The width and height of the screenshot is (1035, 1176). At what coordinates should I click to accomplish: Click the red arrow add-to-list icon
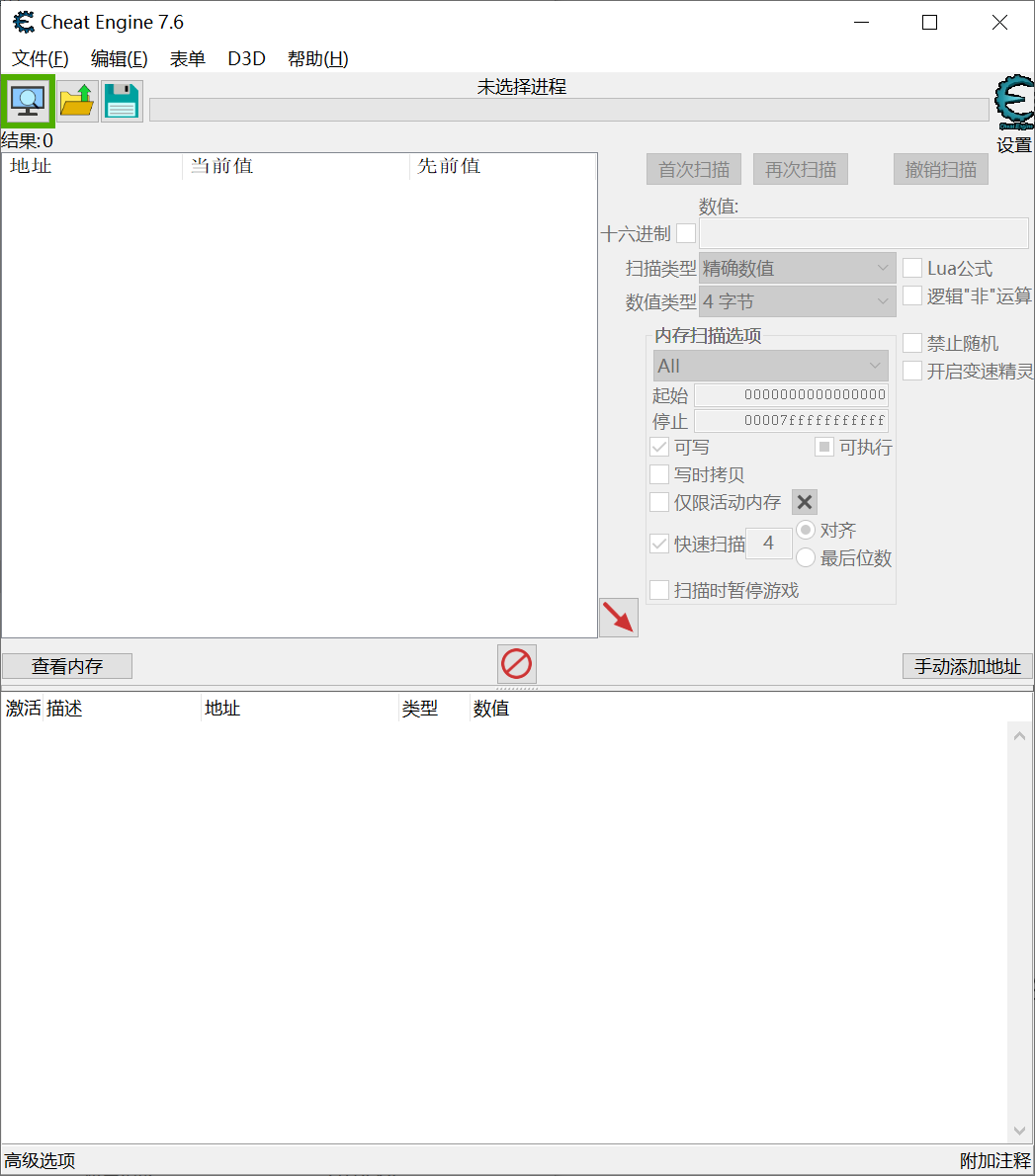click(619, 618)
